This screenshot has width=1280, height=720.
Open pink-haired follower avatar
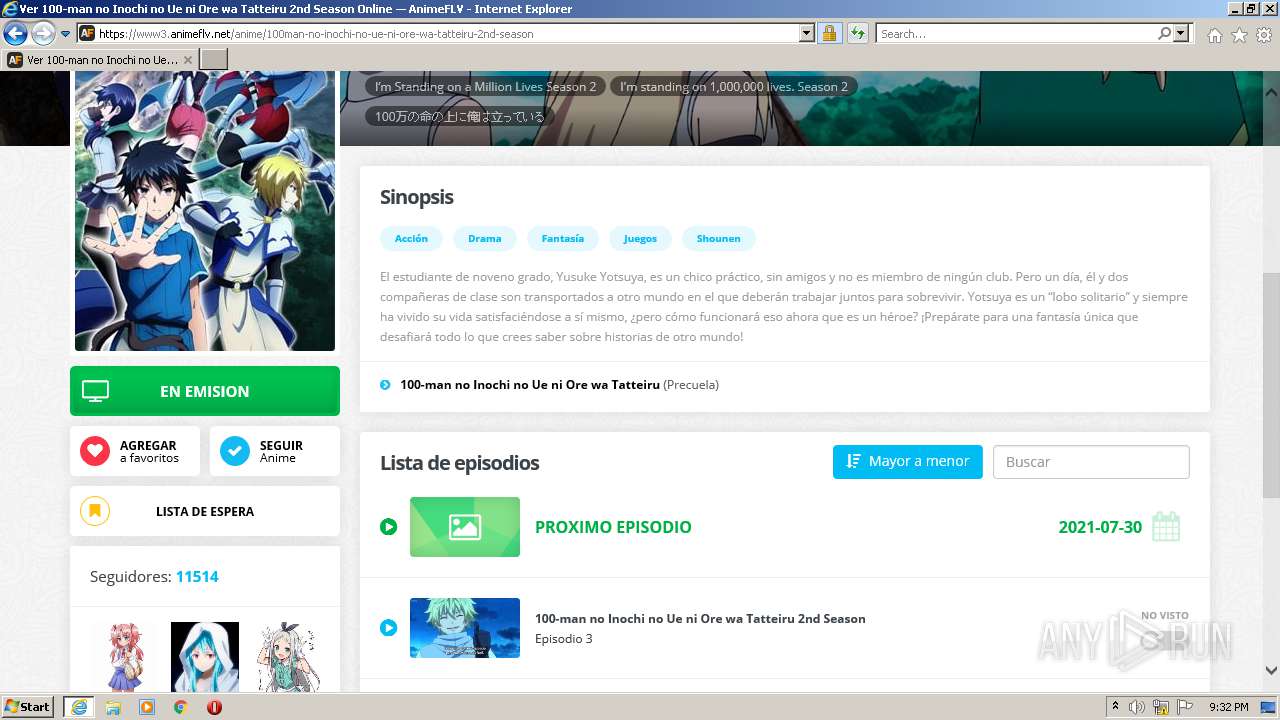click(125, 656)
